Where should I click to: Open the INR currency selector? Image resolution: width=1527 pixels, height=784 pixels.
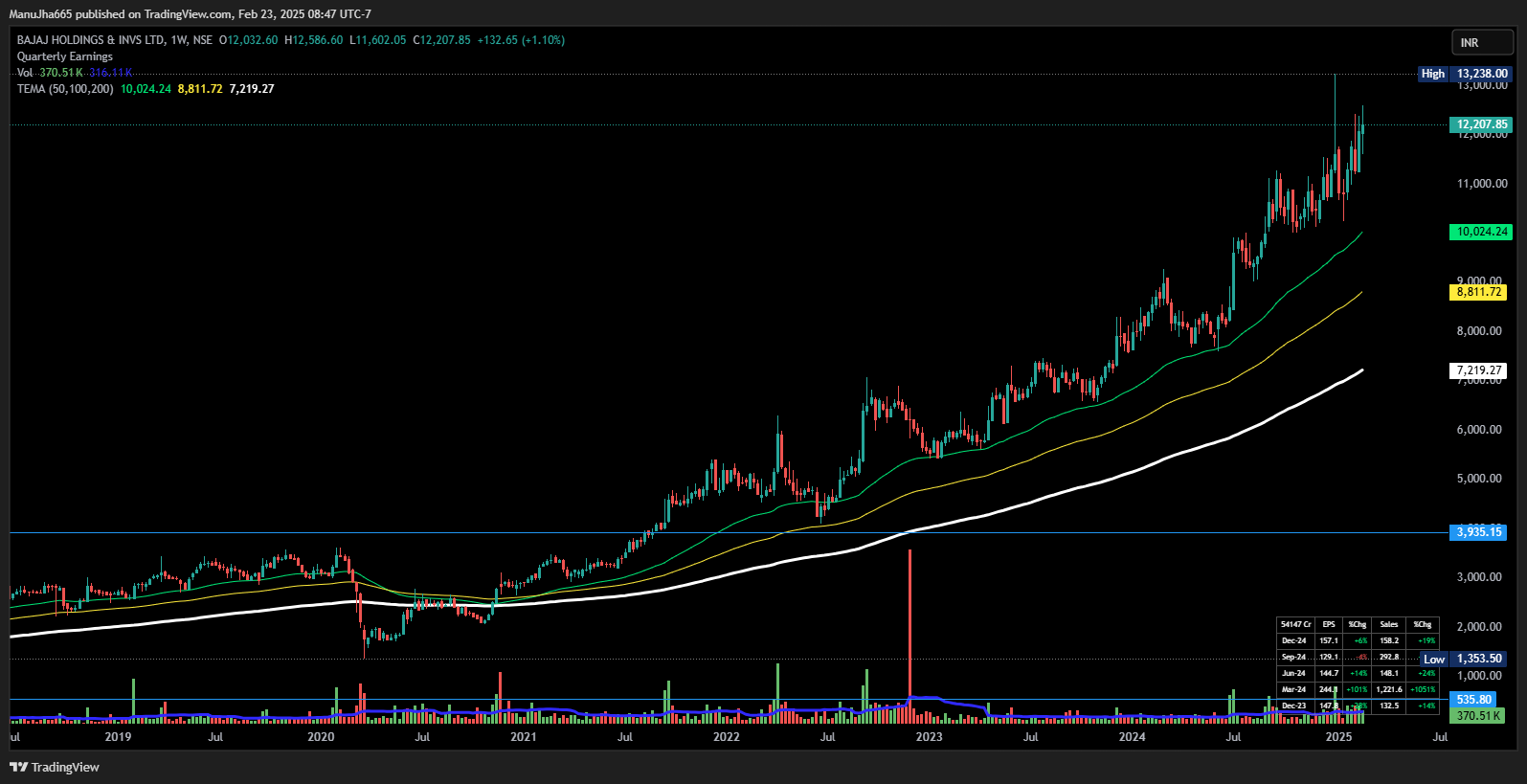1482,42
